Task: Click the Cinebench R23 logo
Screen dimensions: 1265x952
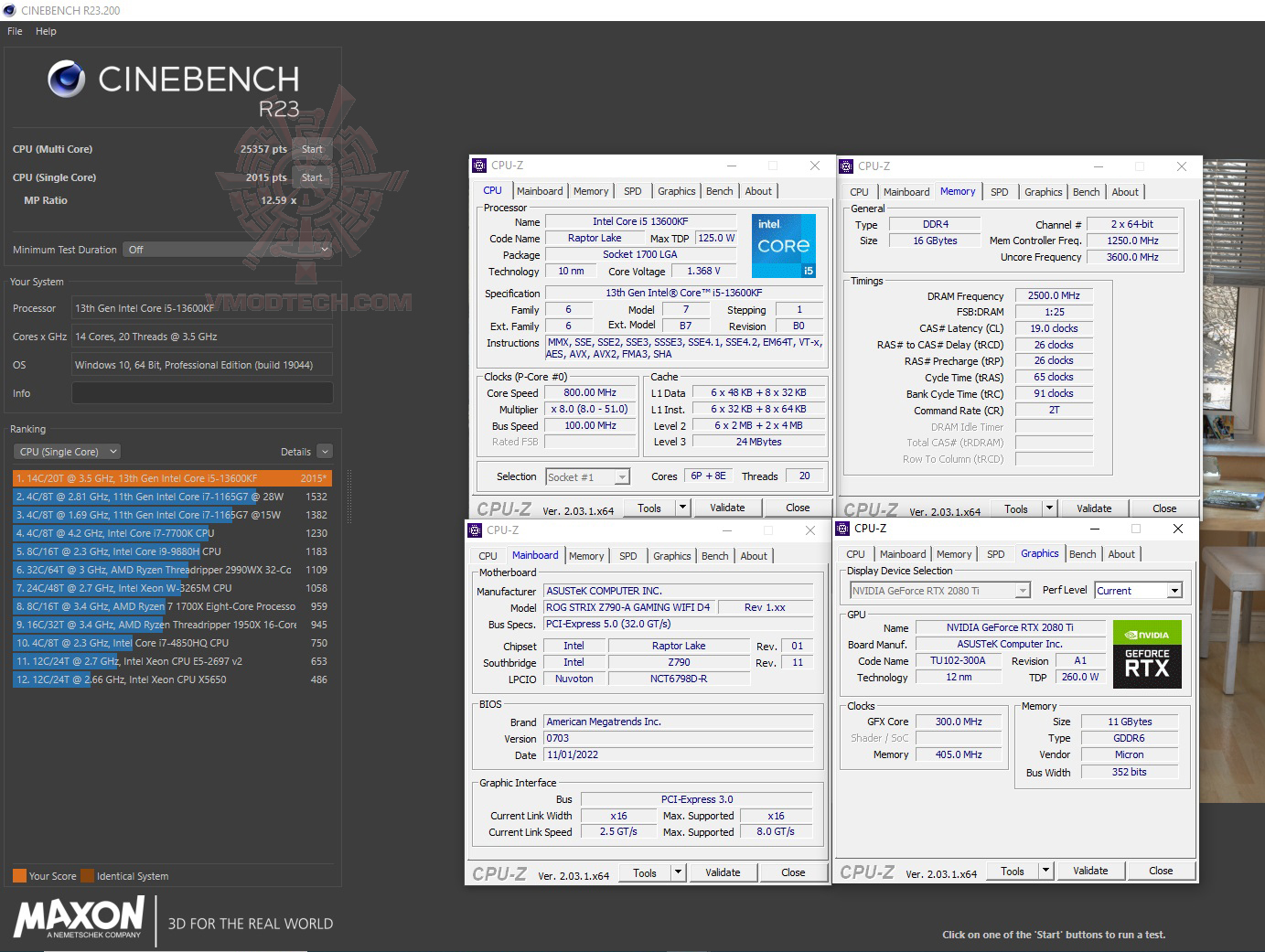Action: point(169,85)
